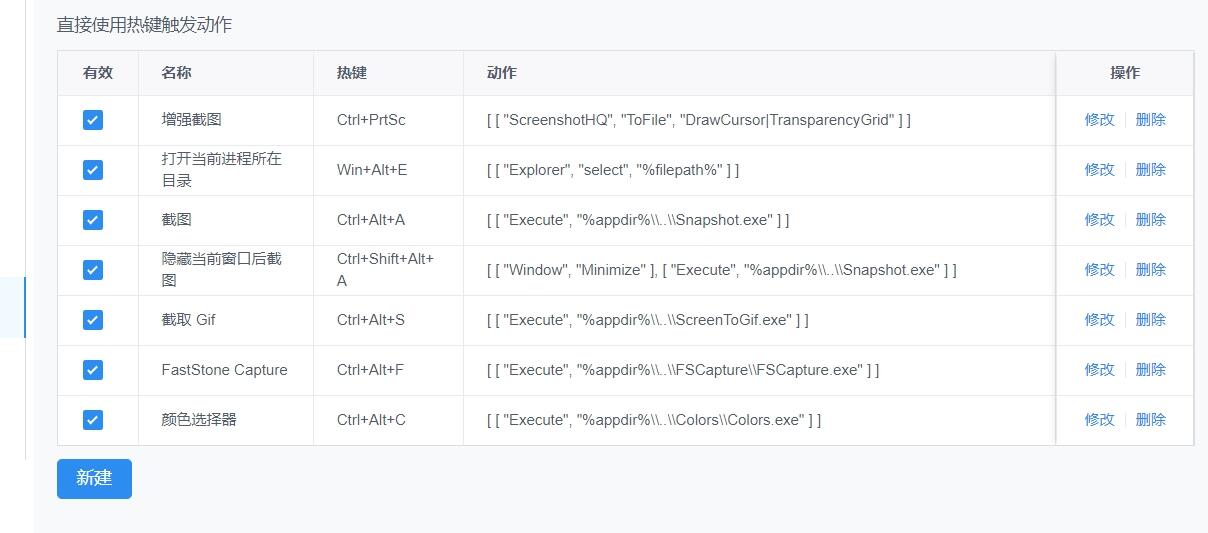Click 修改 for the Win+Alt+E hotkey

tap(1099, 170)
